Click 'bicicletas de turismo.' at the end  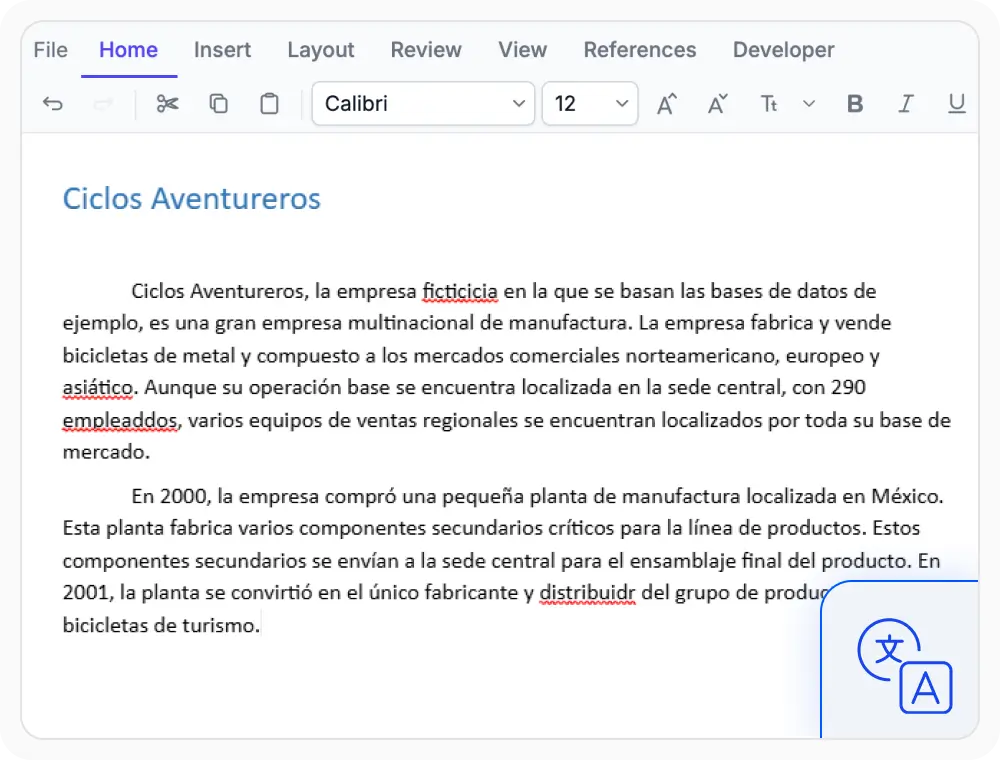[161, 625]
